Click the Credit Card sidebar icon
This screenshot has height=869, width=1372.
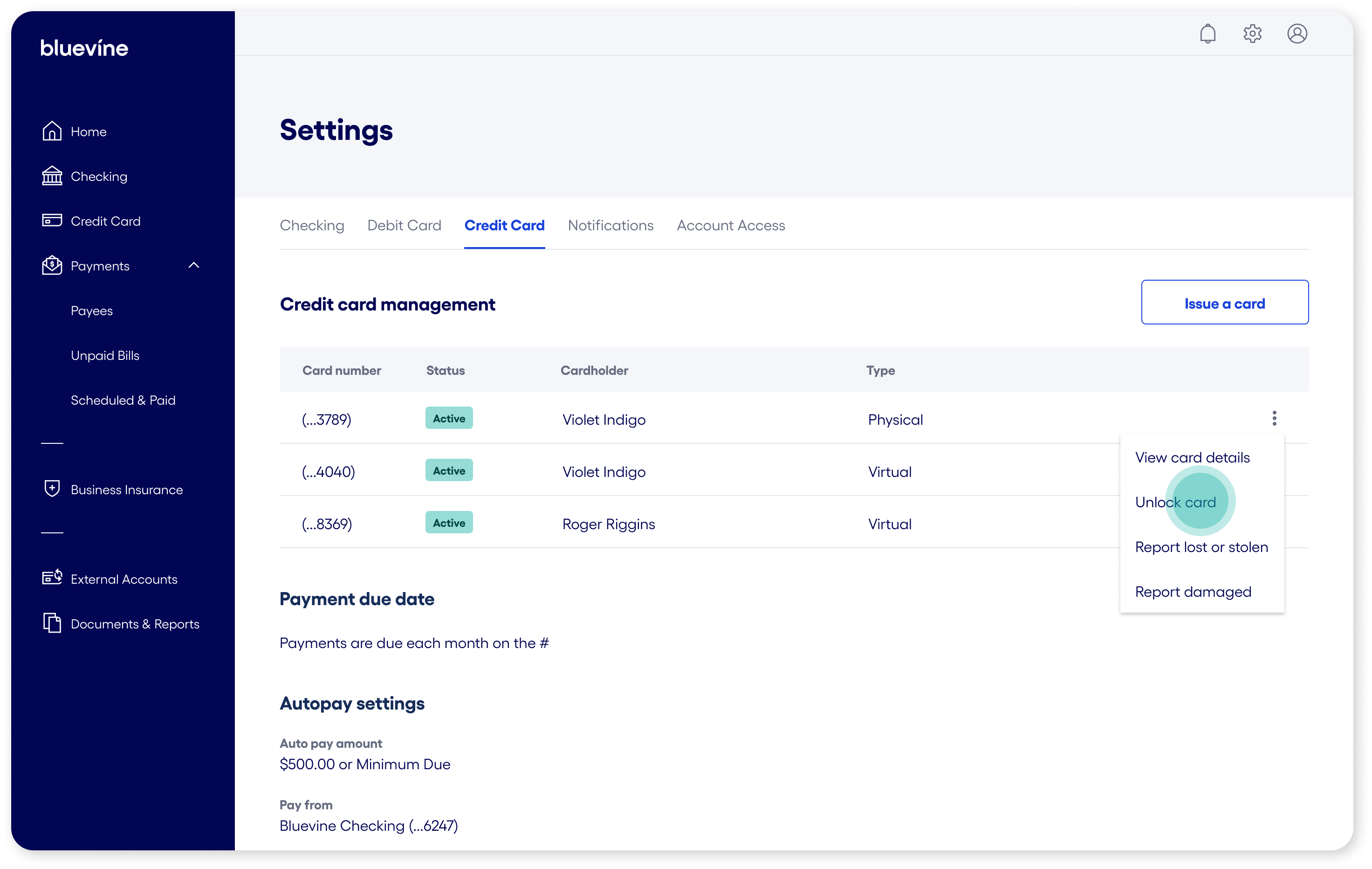(x=52, y=221)
